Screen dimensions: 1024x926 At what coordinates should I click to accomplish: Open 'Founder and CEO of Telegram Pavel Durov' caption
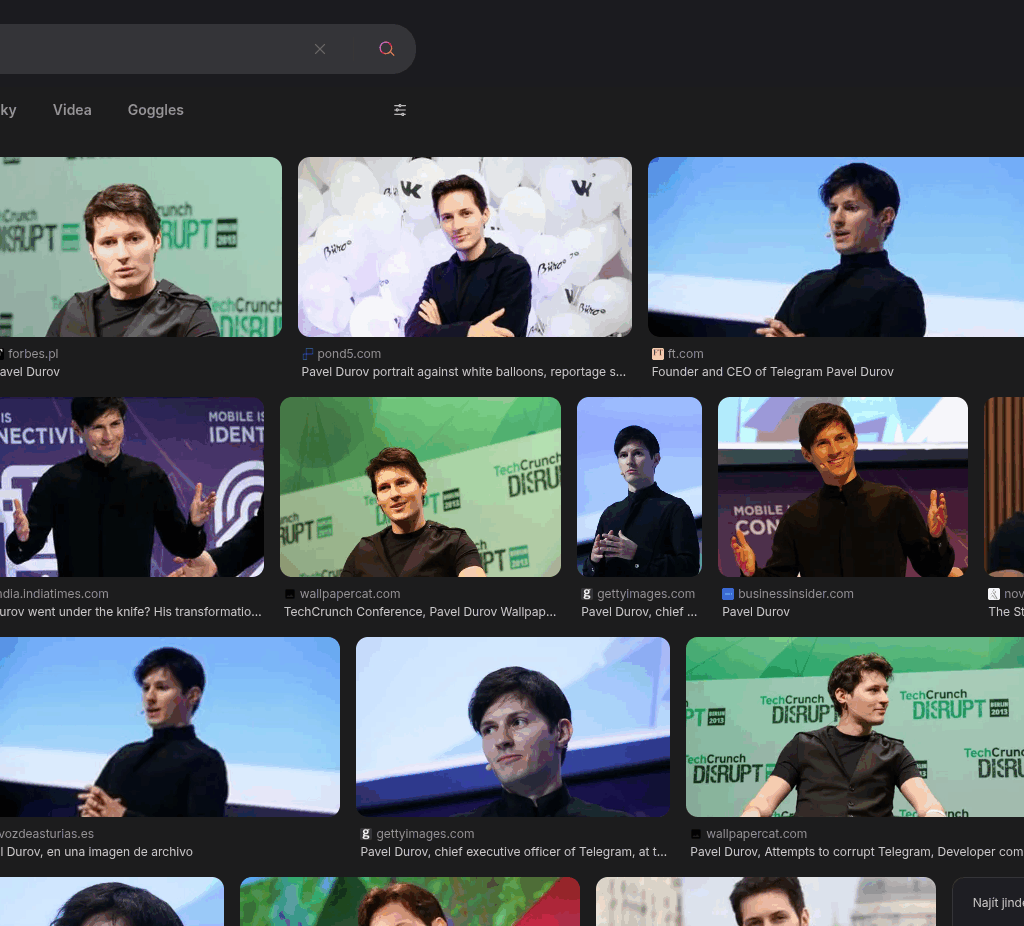pos(772,372)
